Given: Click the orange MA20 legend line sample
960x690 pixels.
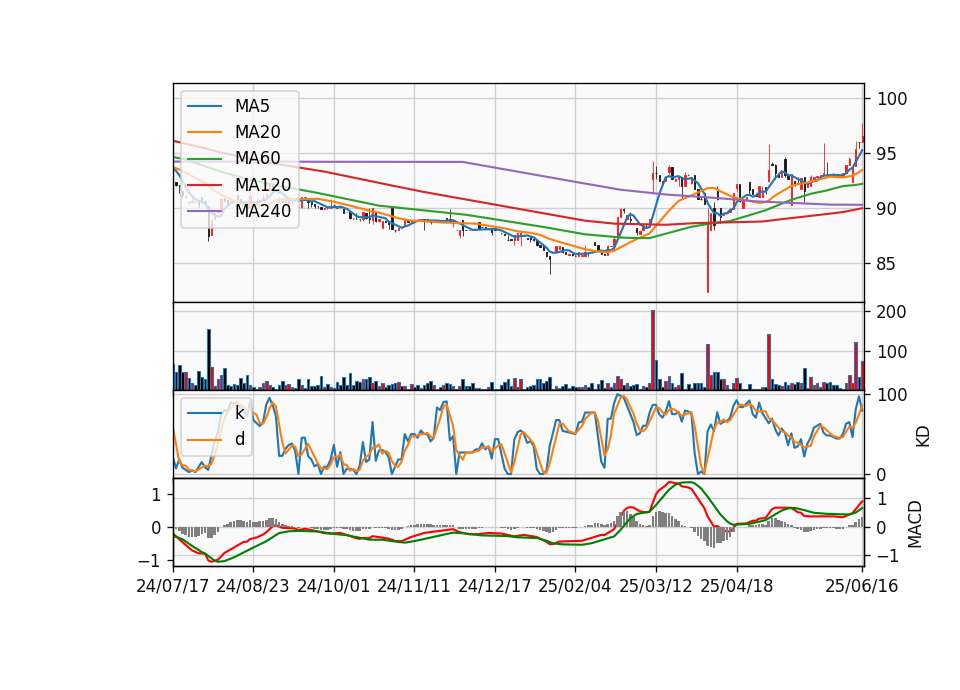Looking at the screenshot, I should click(x=204, y=132).
